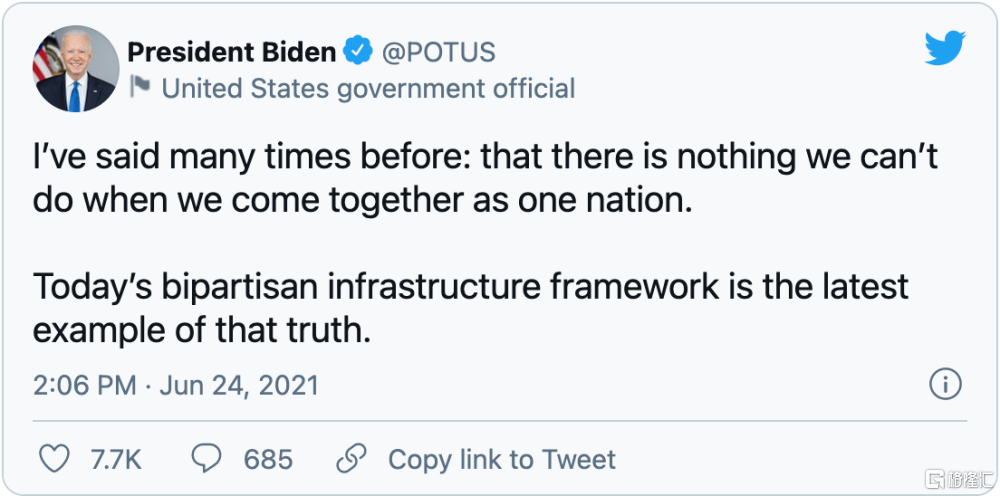Click the President Biden display name
Screen dimensions: 1000x496
(x=232, y=51)
